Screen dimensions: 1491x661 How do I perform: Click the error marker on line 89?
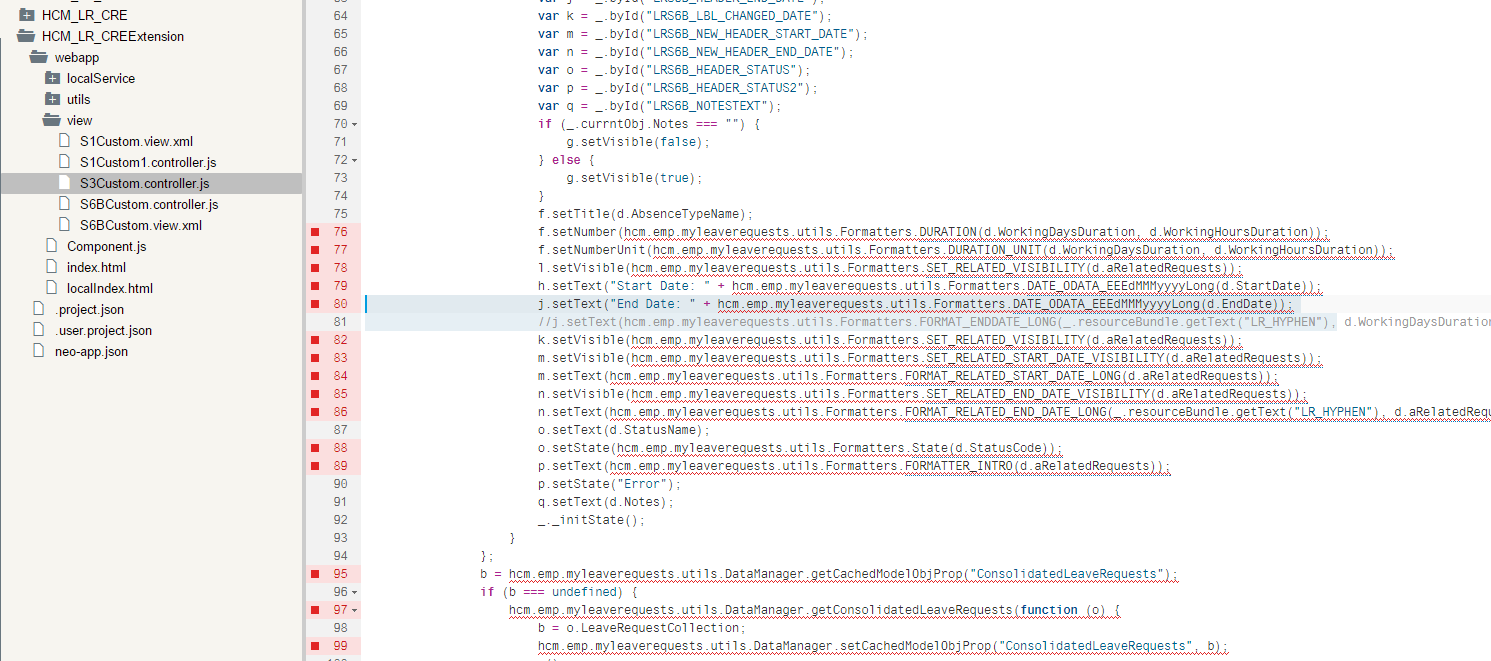click(315, 466)
